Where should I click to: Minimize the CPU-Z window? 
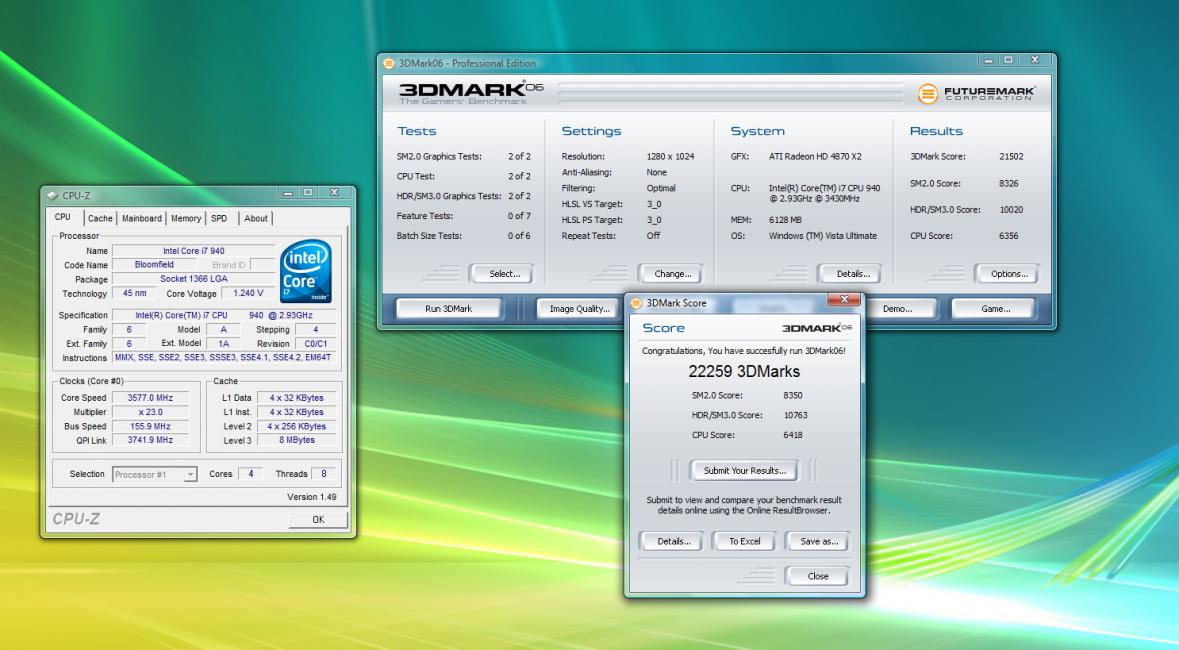tap(288, 193)
